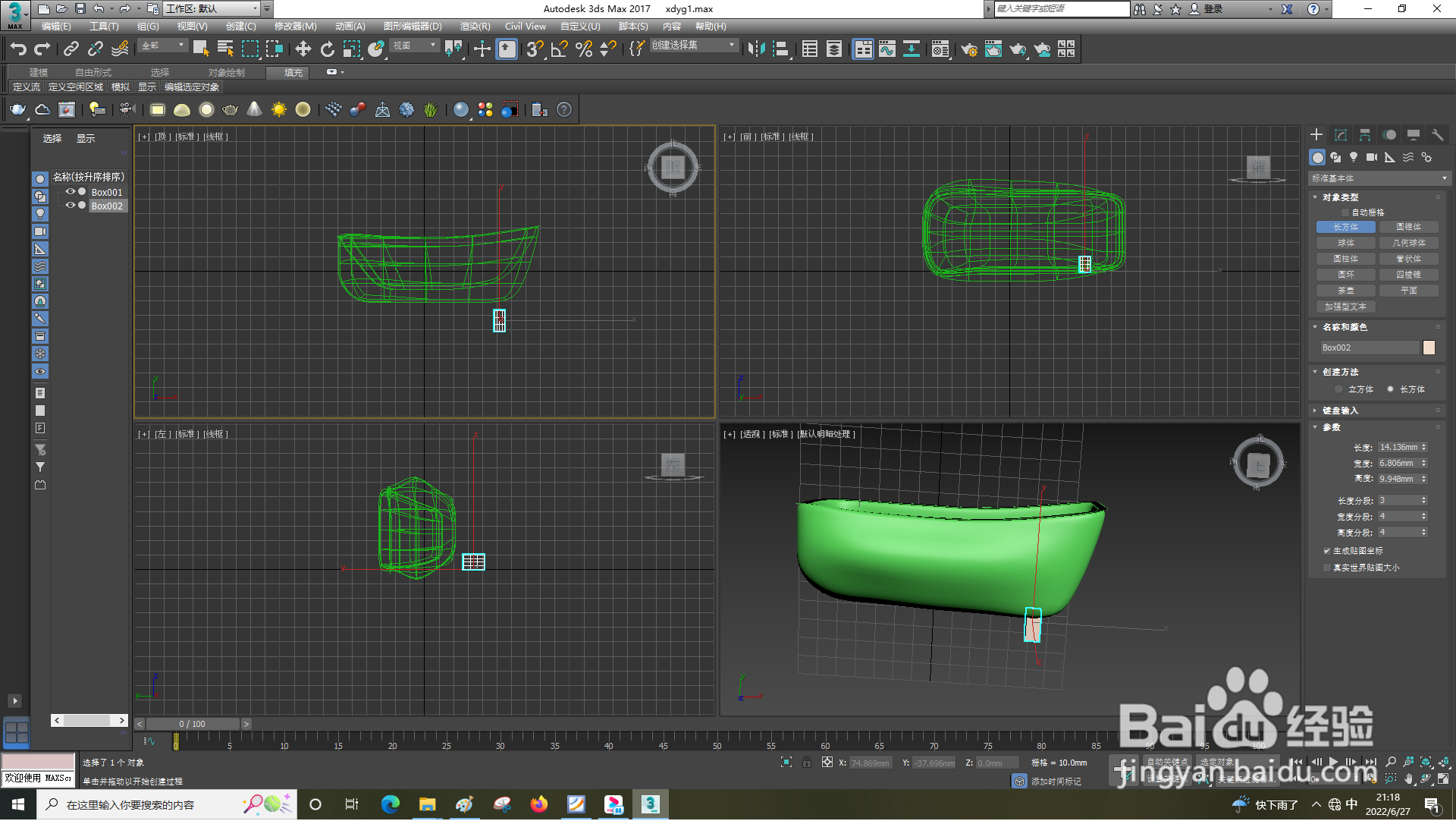
Task: Click the Undo arrow icon
Action: pyautogui.click(x=18, y=49)
